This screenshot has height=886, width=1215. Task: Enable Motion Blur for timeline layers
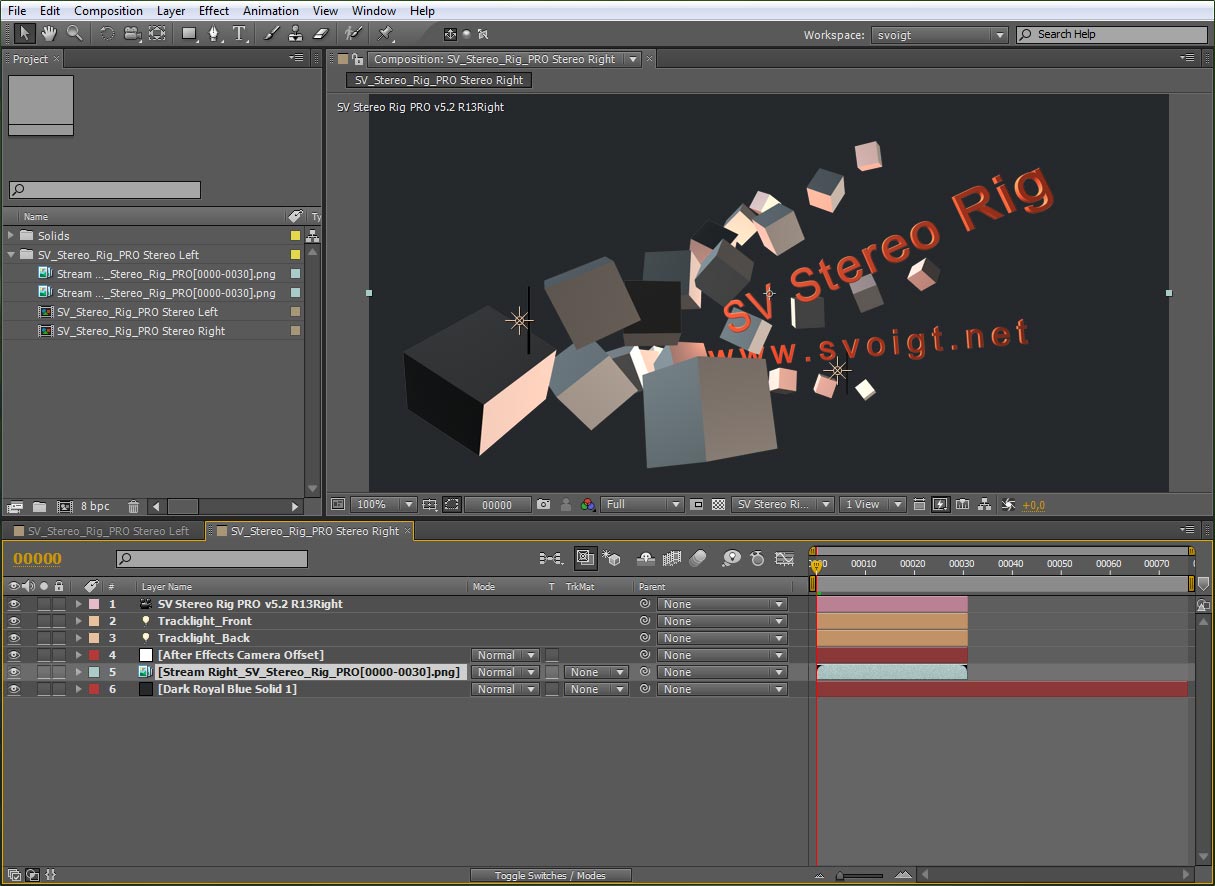(x=698, y=559)
